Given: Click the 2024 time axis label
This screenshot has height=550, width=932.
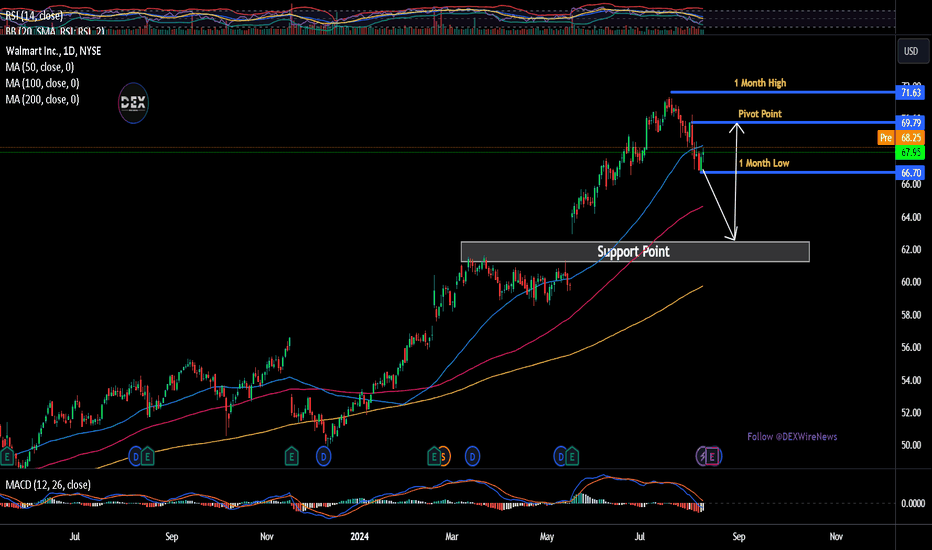Looking at the screenshot, I should (360, 536).
